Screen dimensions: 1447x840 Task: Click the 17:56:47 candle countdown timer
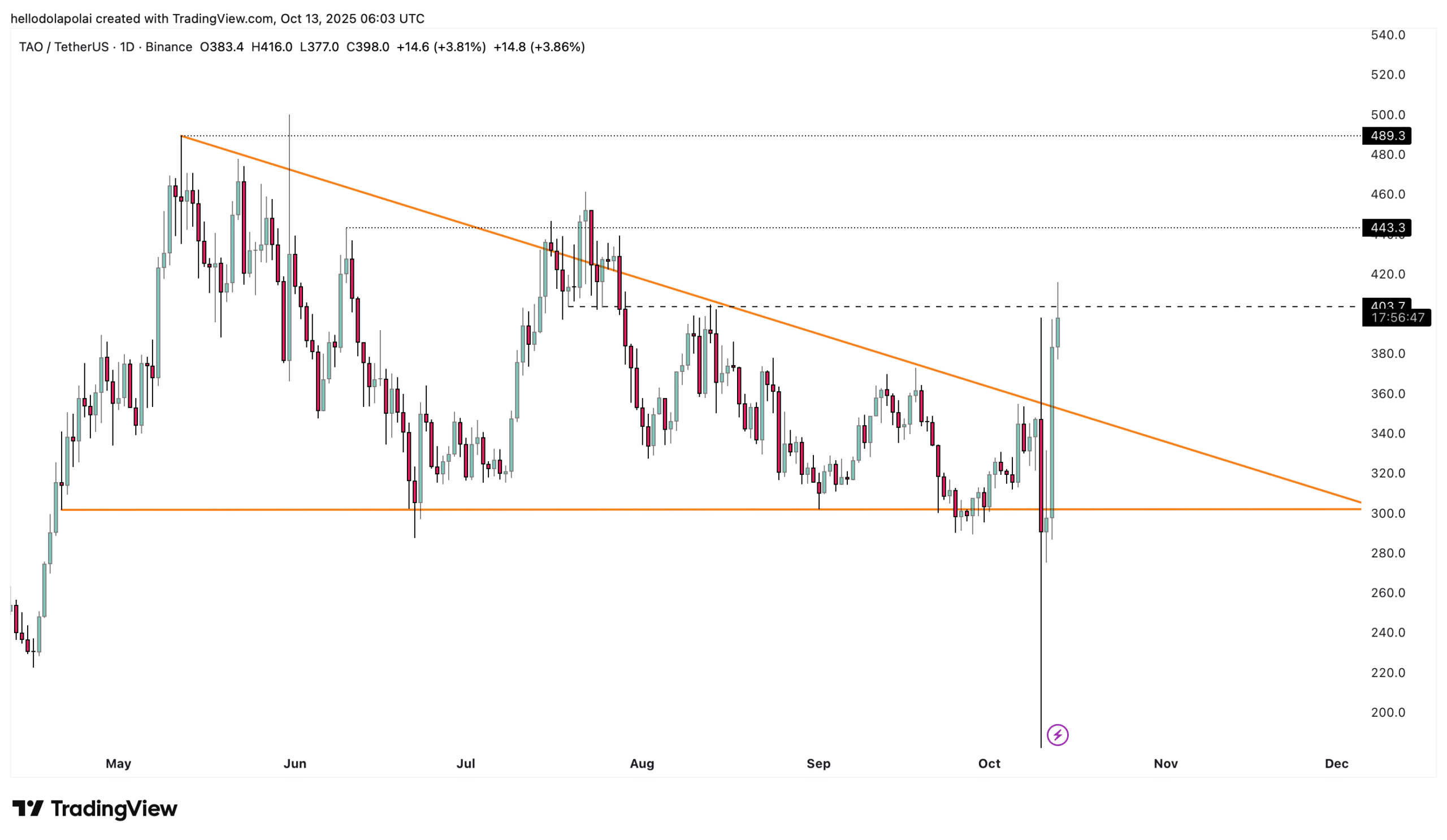(1397, 318)
